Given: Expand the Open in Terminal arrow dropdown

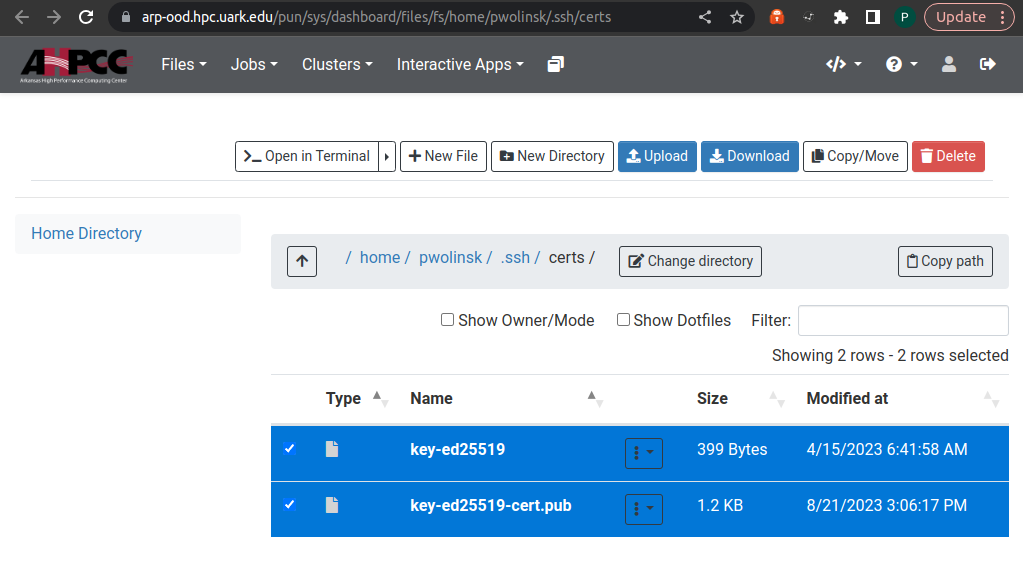Looking at the screenshot, I should coord(387,157).
